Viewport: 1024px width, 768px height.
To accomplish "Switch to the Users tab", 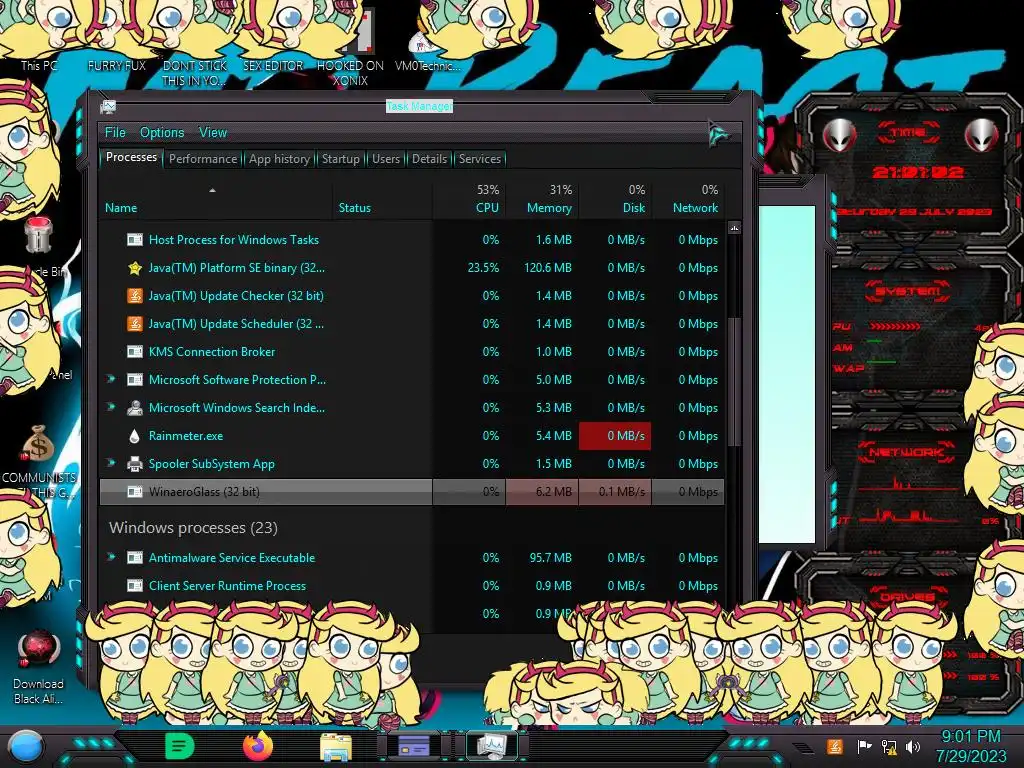I will tap(385, 159).
